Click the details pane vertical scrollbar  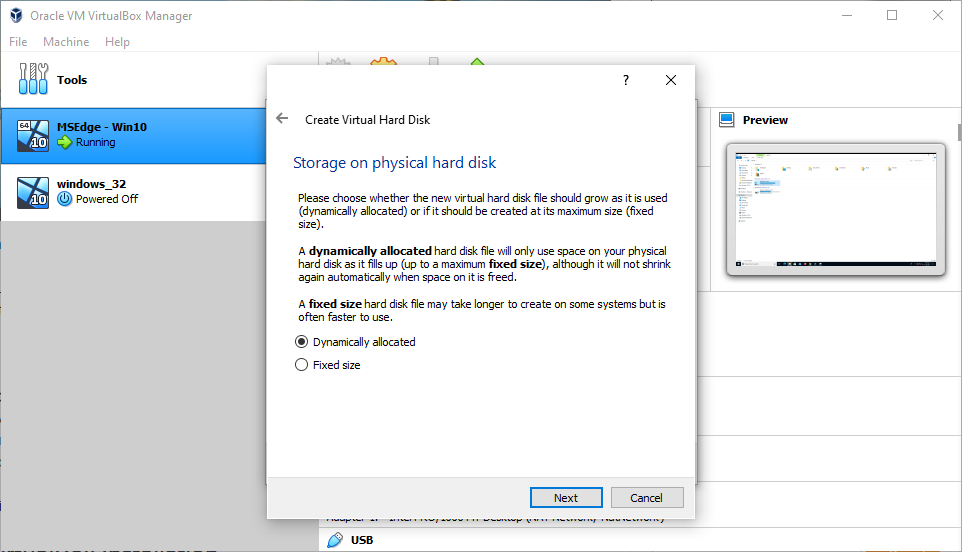pyautogui.click(x=959, y=132)
